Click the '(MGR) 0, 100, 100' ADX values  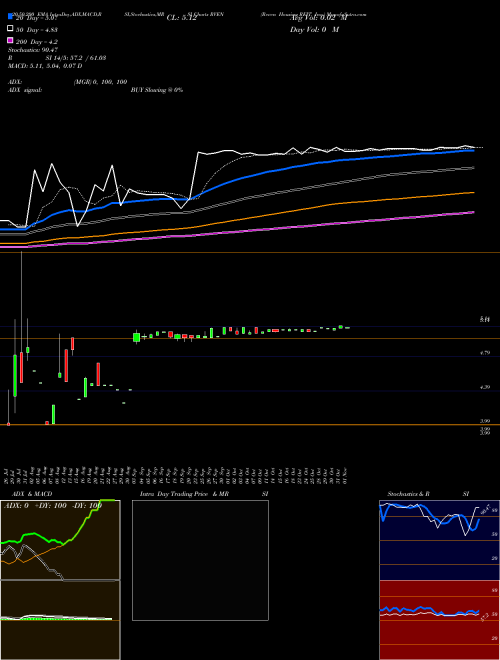(100, 82)
